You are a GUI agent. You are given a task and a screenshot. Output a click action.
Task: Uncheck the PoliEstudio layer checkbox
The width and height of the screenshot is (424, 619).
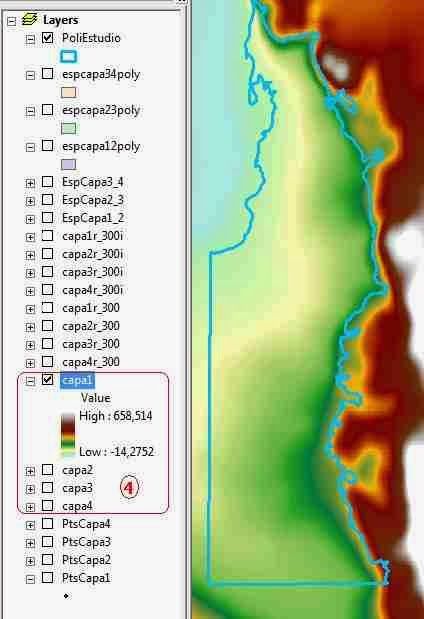[48, 38]
